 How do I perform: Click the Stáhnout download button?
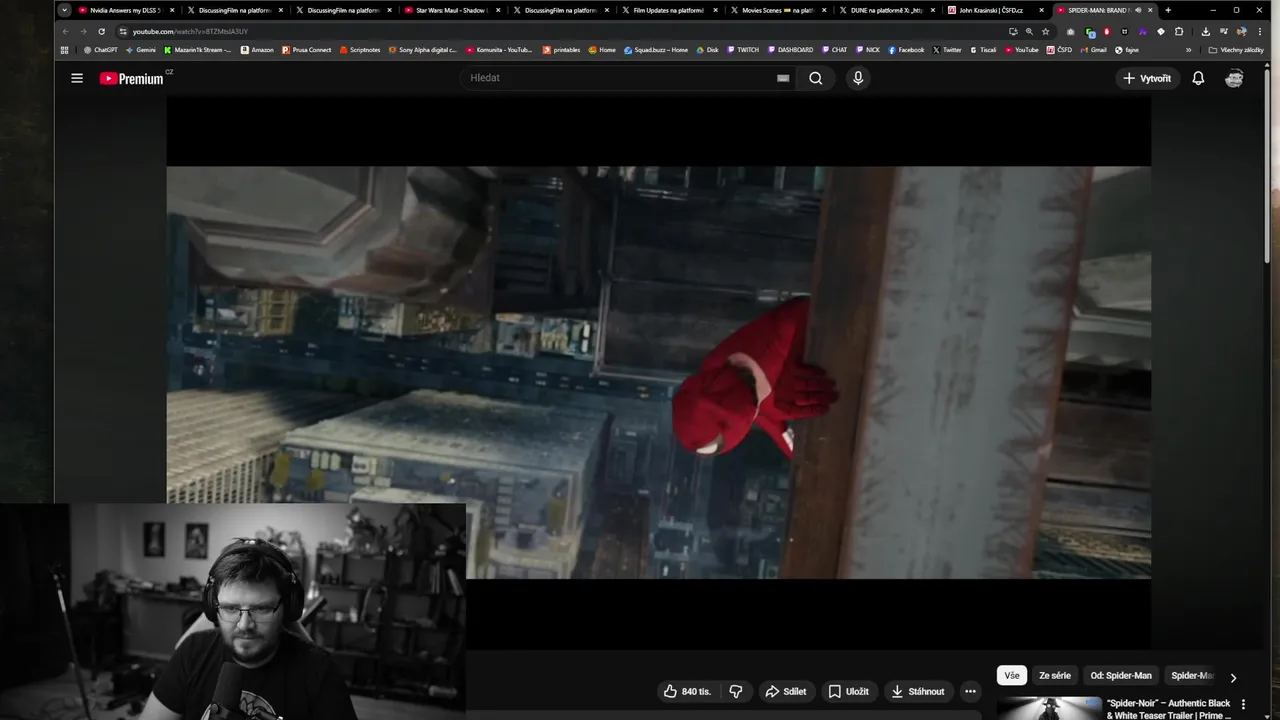918,691
